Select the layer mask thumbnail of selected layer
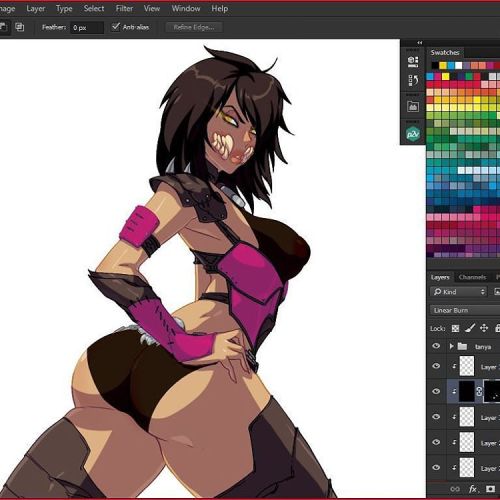The image size is (500, 500). tap(492, 392)
